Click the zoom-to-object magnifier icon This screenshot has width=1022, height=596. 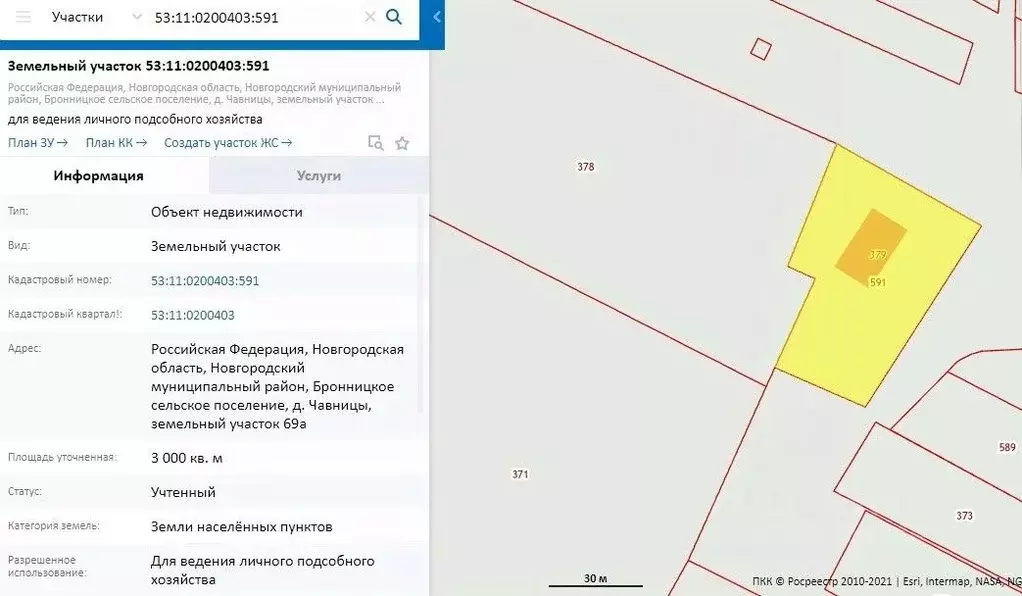(x=376, y=143)
